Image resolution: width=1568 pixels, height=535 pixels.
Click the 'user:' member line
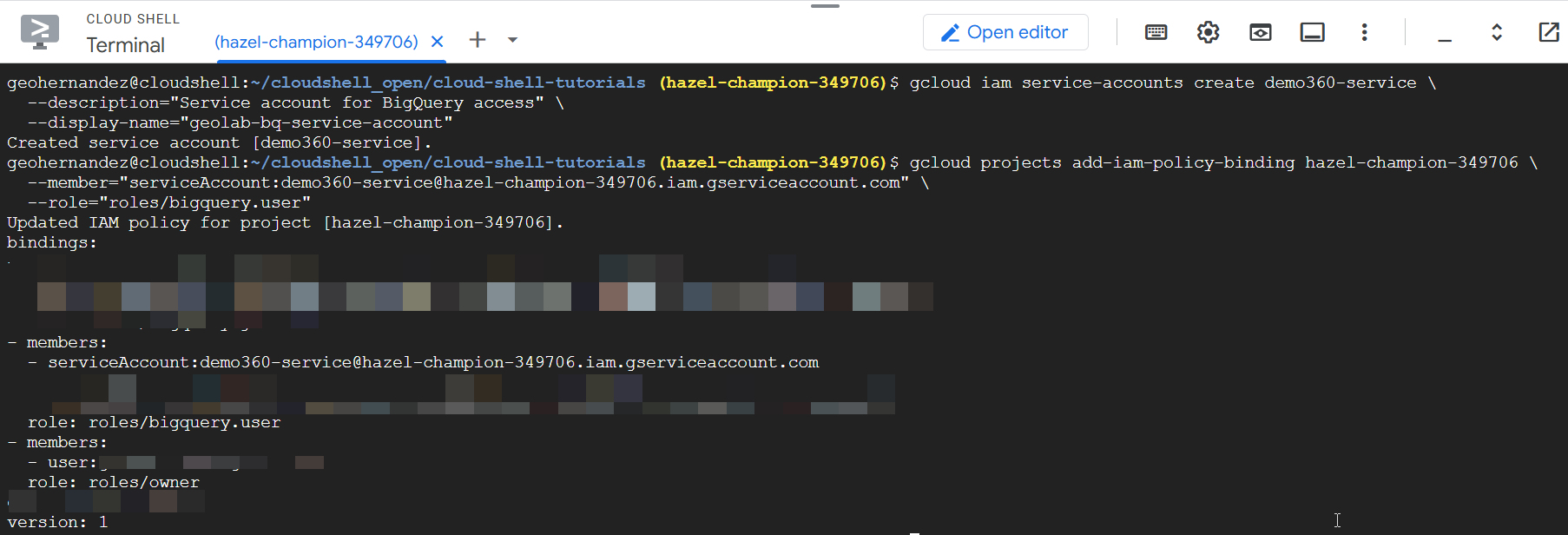click(x=176, y=462)
